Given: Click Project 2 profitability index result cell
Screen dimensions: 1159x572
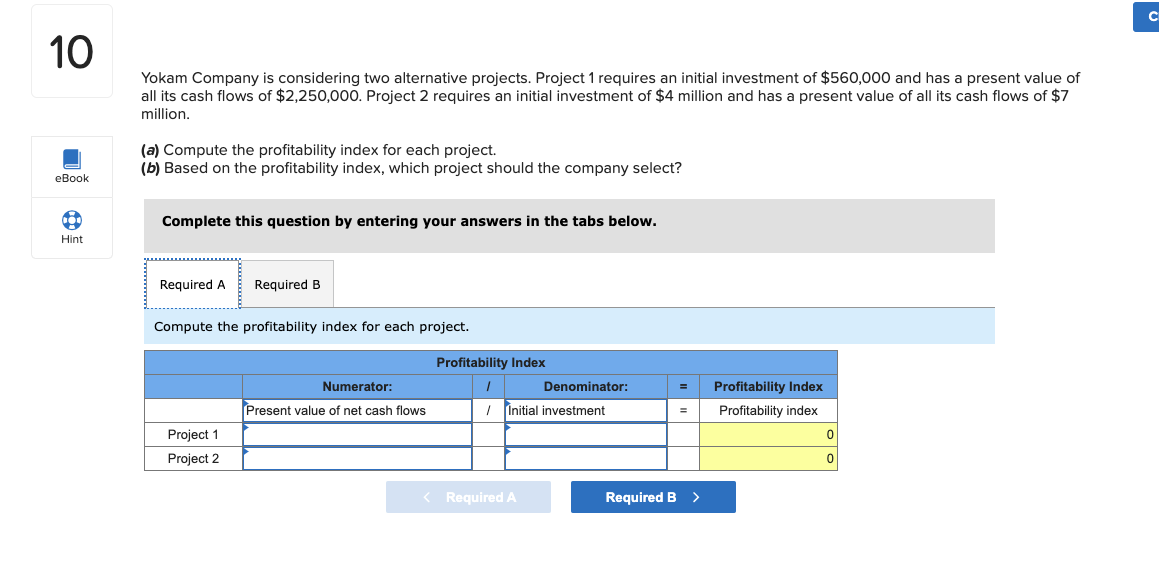Looking at the screenshot, I should [768, 459].
